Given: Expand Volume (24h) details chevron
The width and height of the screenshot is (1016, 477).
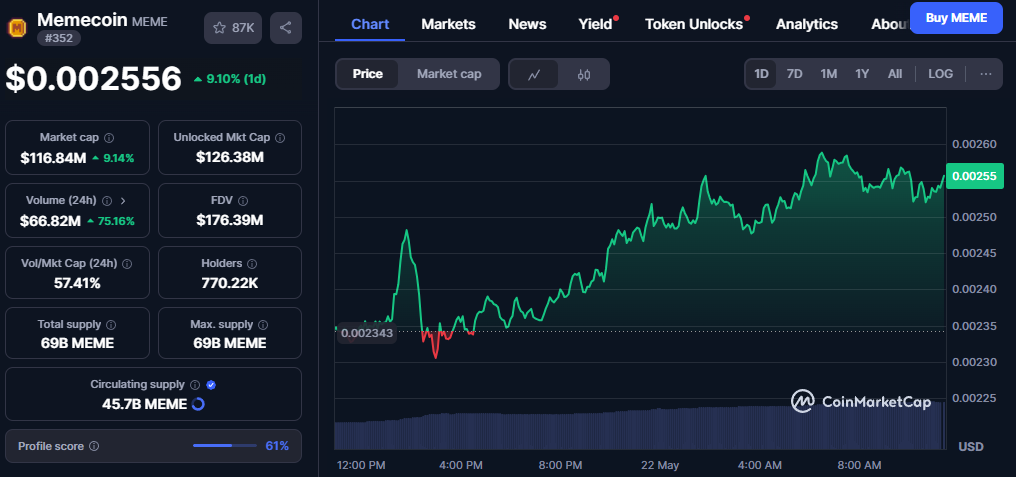Looking at the screenshot, I should (123, 201).
